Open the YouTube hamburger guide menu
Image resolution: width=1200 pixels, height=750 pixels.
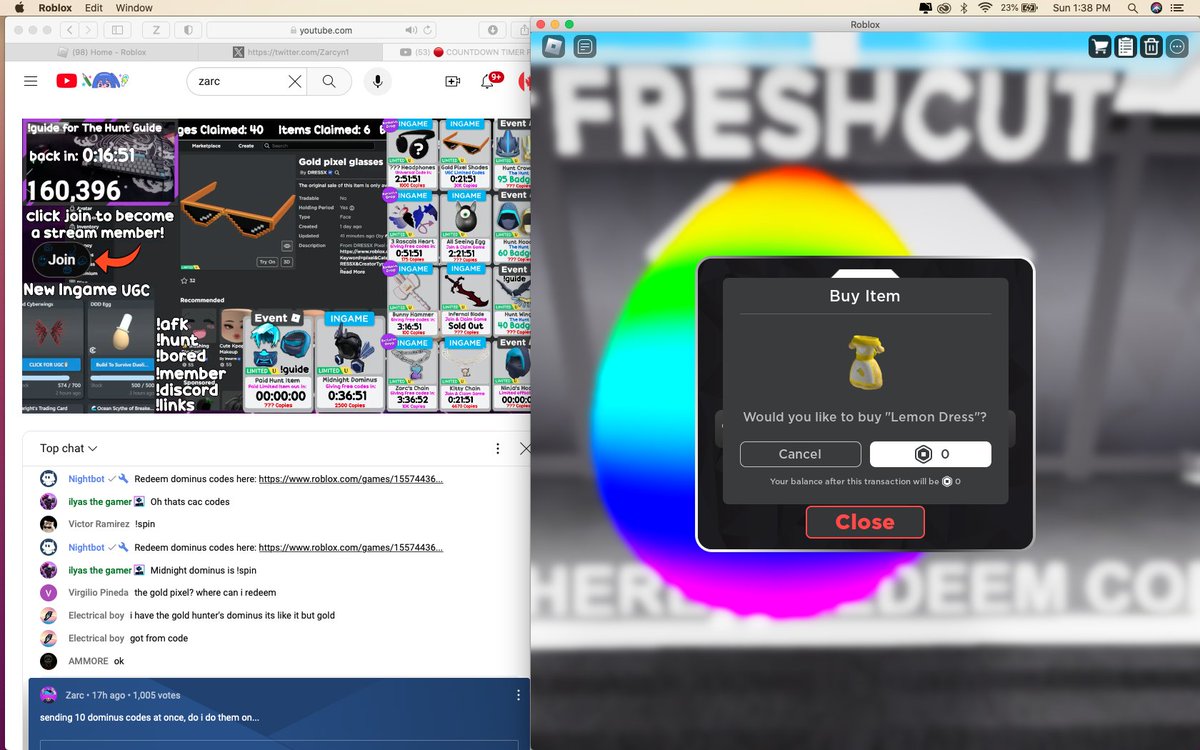click(31, 81)
